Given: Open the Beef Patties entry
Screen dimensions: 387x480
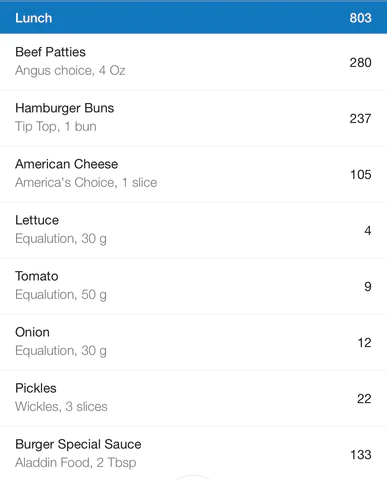Looking at the screenshot, I should 193,62.
